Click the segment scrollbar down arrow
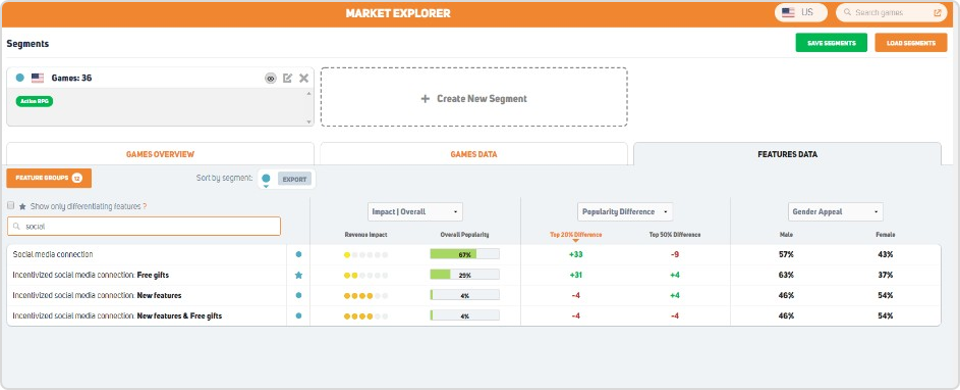The image size is (960, 390). 309,122
